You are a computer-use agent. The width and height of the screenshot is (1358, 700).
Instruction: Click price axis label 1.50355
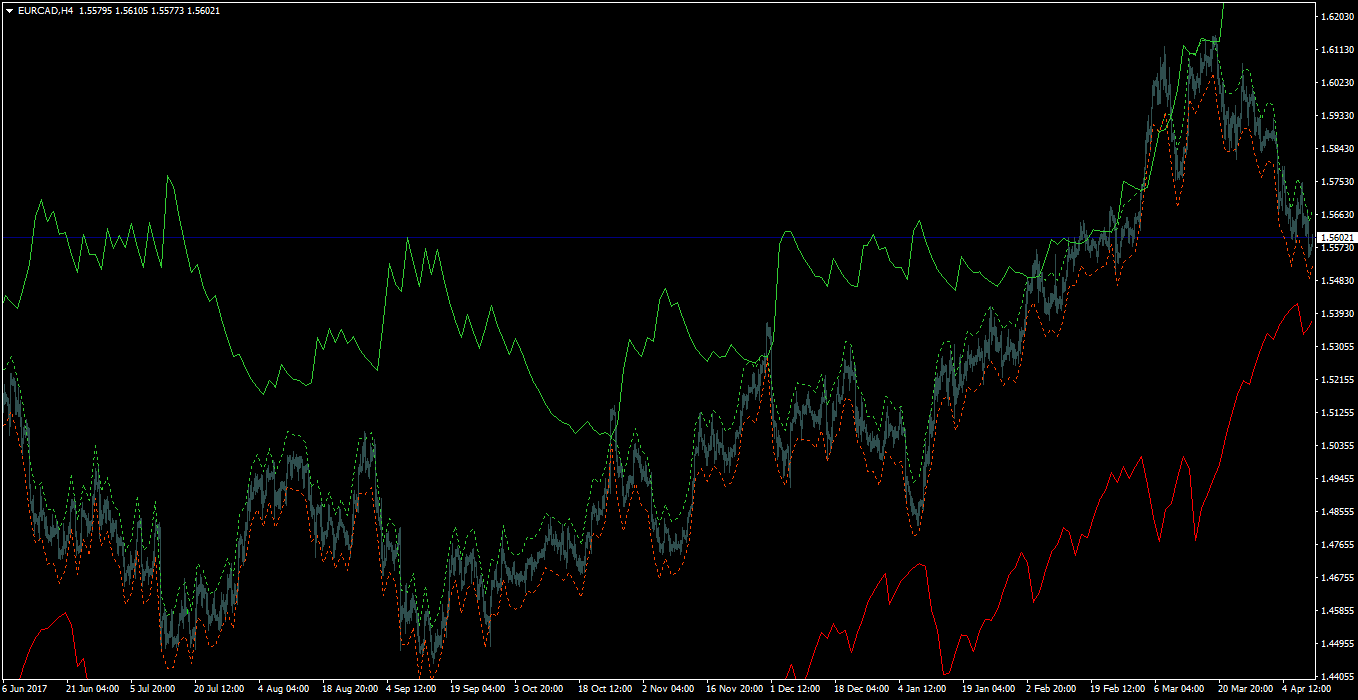(1337, 446)
